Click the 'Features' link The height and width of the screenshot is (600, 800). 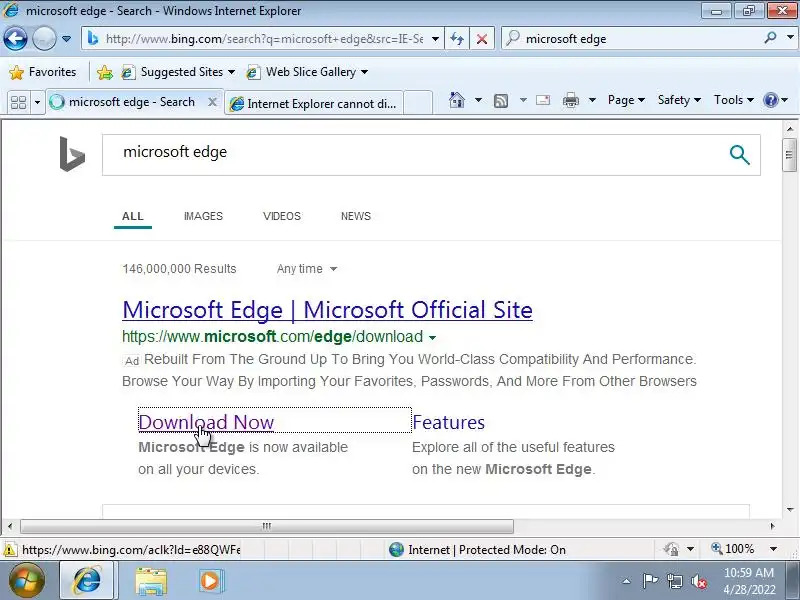click(x=448, y=422)
